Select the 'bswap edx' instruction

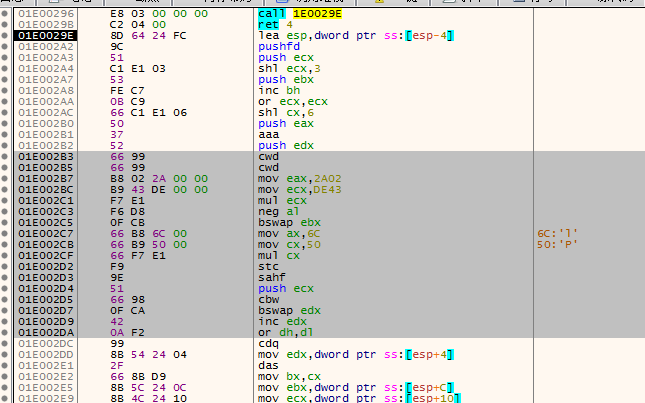pos(289,311)
